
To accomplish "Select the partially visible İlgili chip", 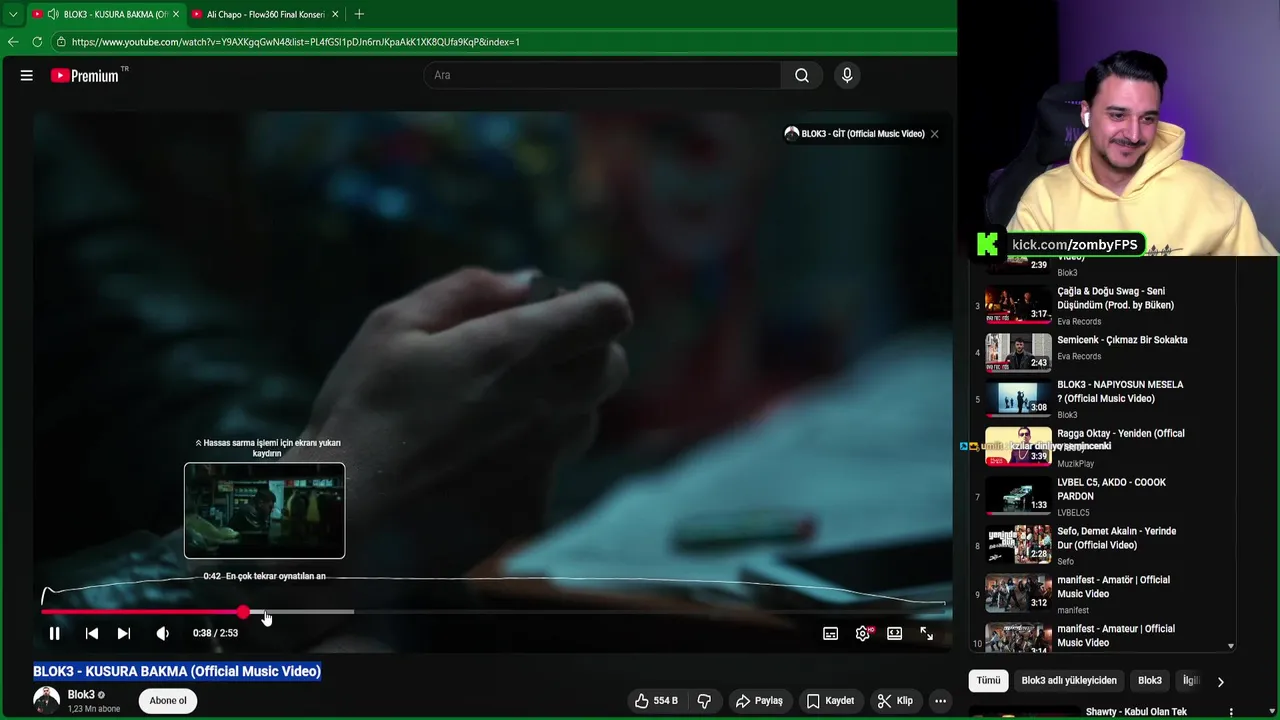I will coord(1191,681).
